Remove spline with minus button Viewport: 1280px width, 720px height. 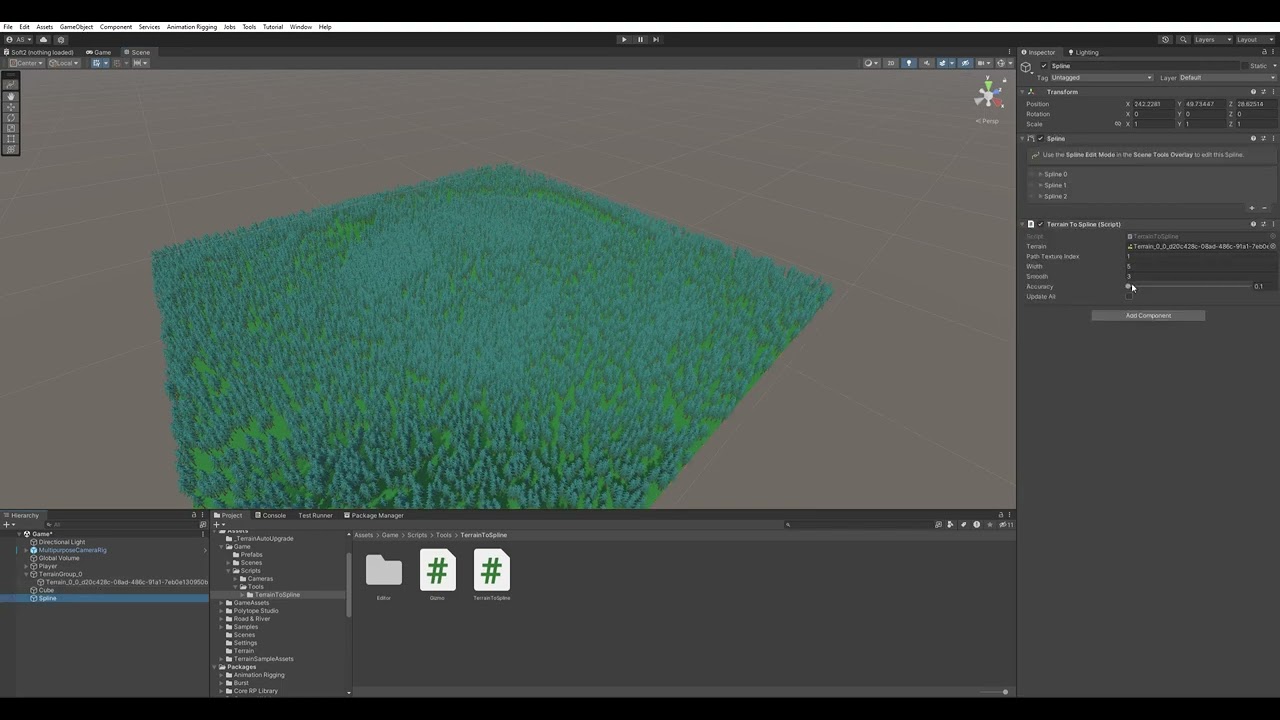[1264, 208]
